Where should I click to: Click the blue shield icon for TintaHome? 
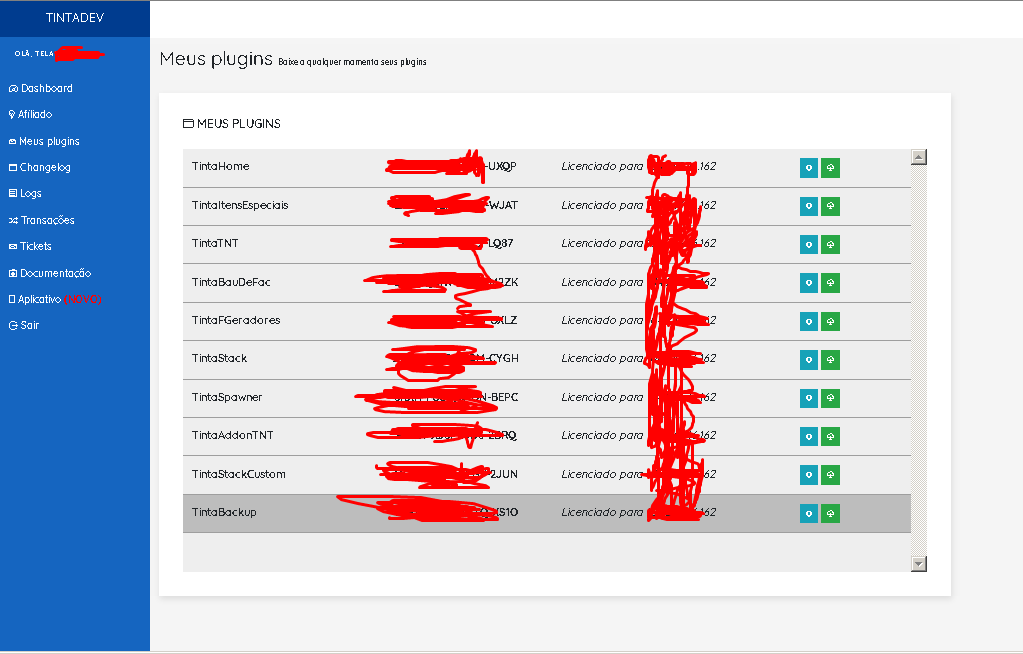coord(809,168)
